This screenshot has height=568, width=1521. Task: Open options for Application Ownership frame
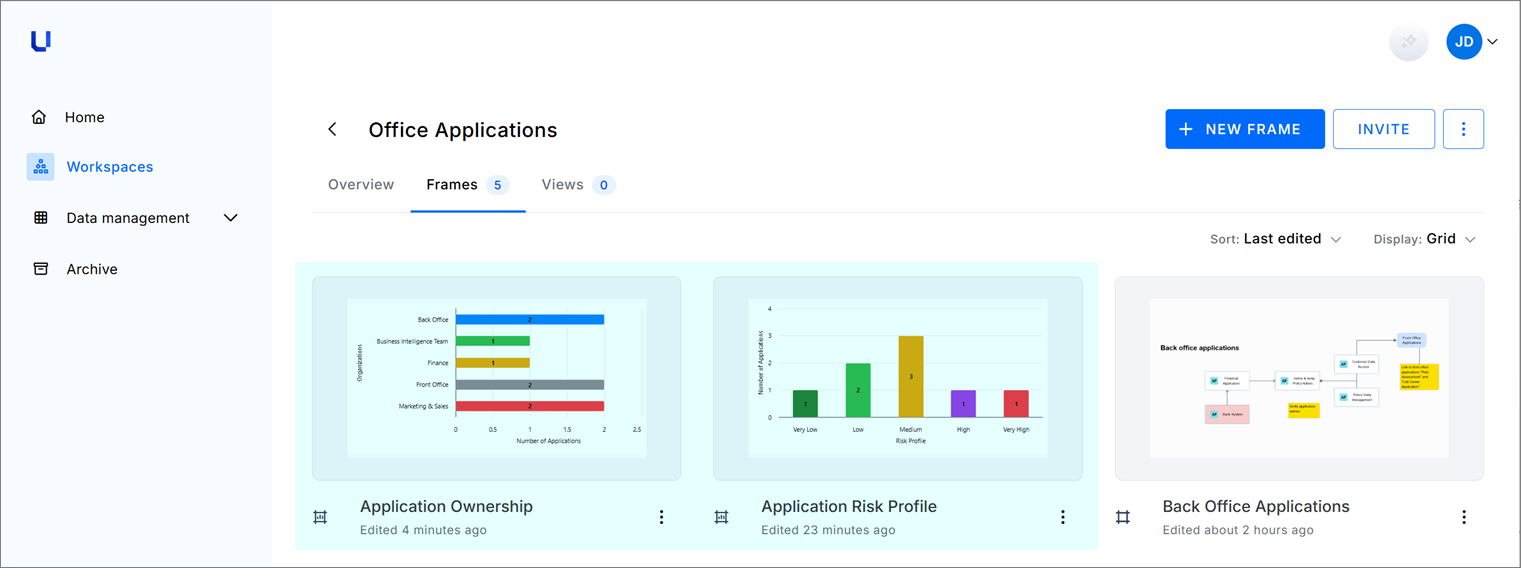[661, 517]
